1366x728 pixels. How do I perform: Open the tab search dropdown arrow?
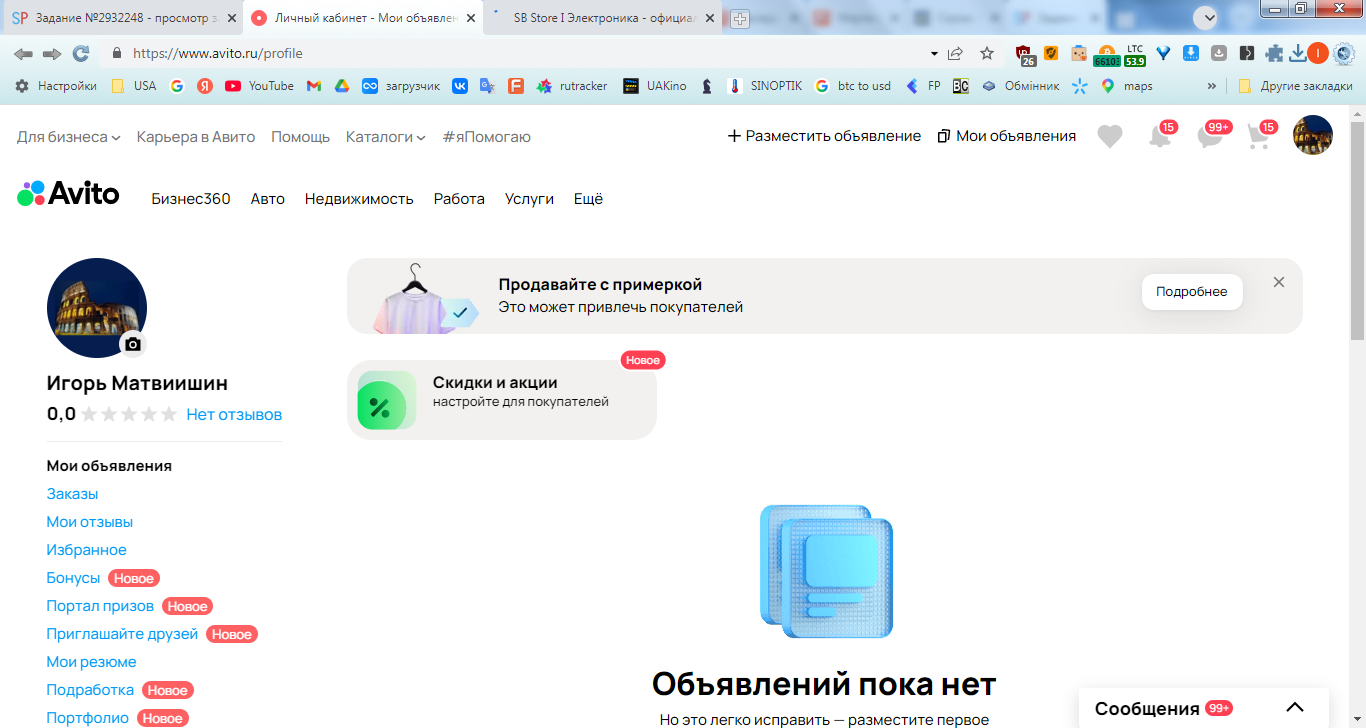click(x=1206, y=18)
